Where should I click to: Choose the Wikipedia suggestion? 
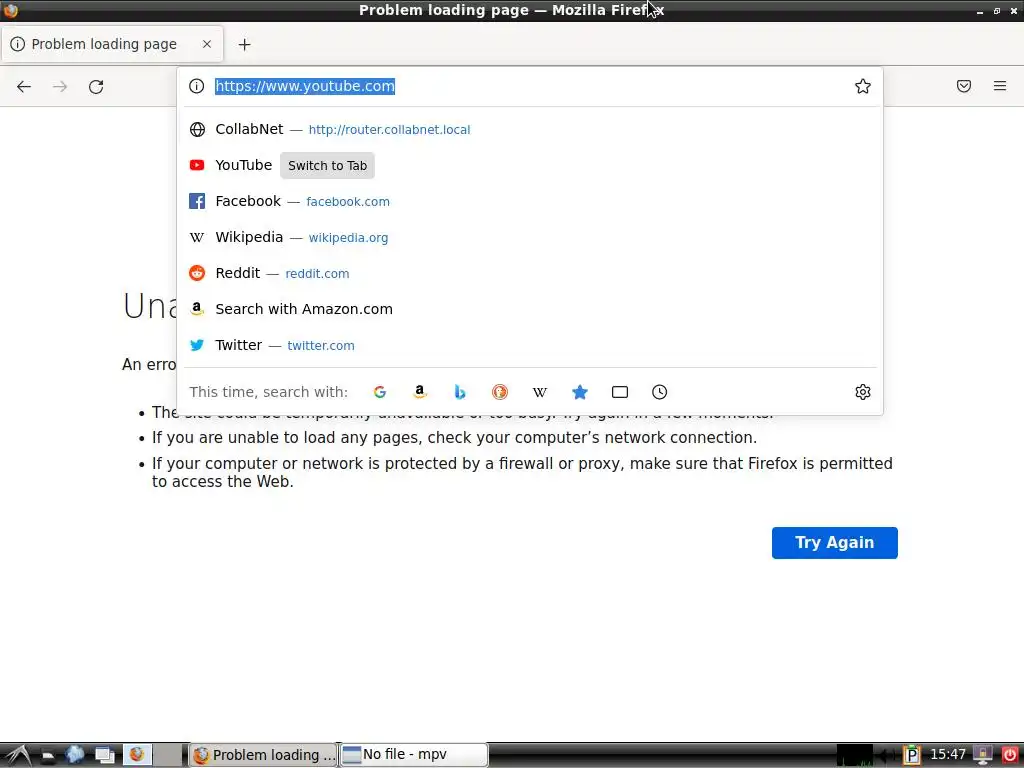point(530,237)
